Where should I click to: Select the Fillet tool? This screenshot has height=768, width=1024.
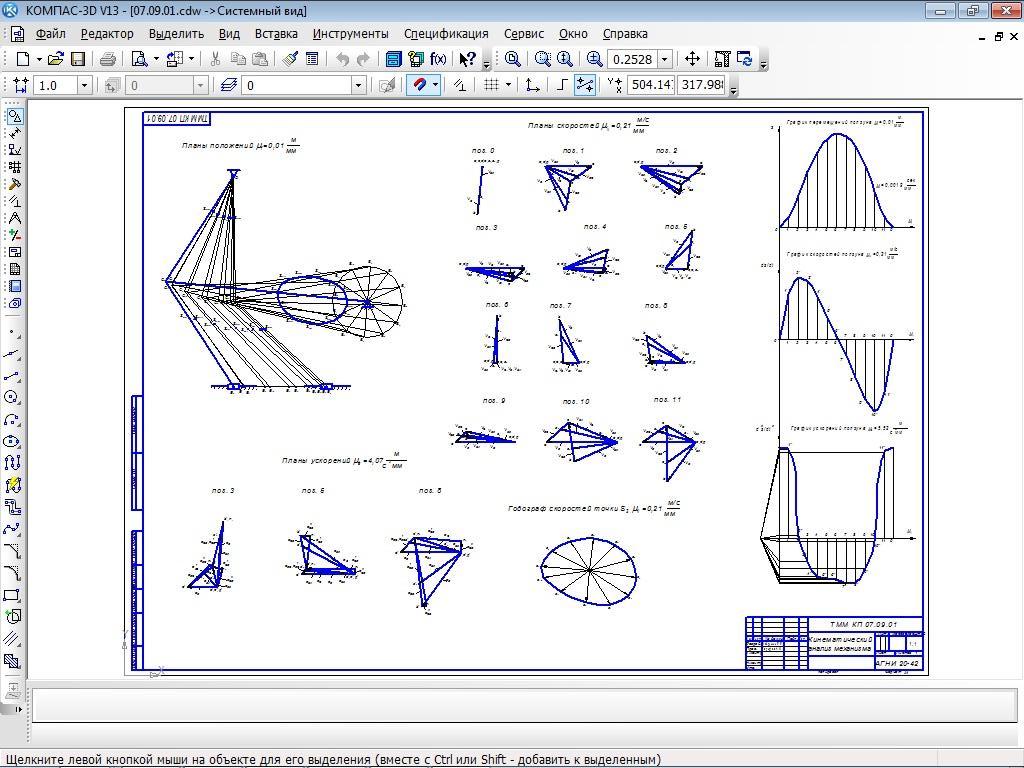[13, 573]
